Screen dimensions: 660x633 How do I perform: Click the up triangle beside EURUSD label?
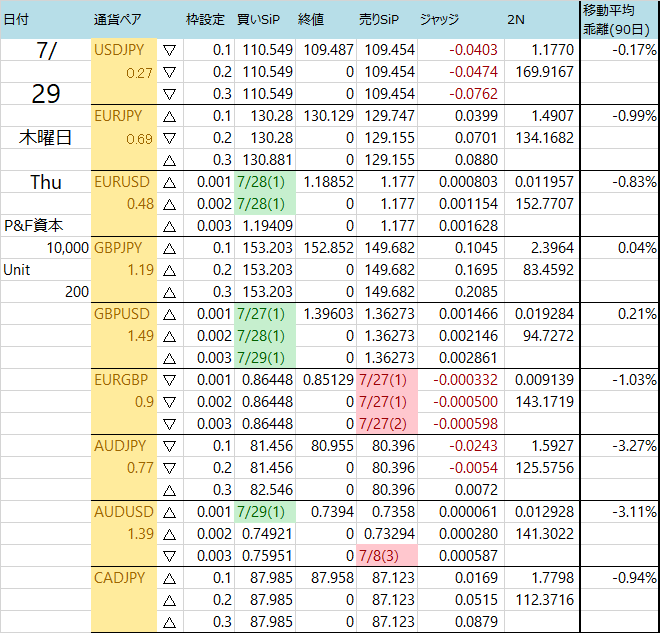coord(169,182)
